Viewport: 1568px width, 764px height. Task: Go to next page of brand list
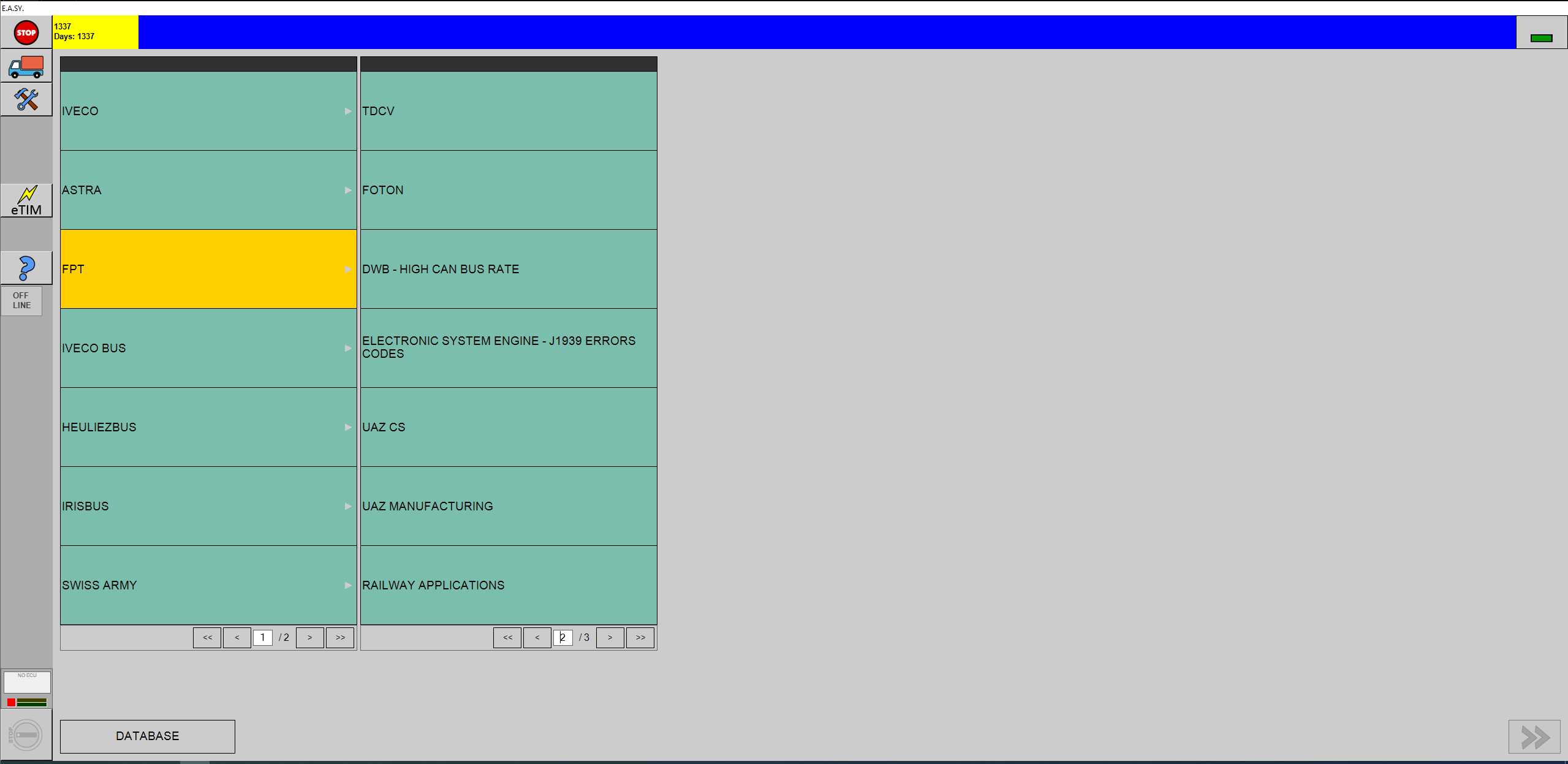click(310, 637)
